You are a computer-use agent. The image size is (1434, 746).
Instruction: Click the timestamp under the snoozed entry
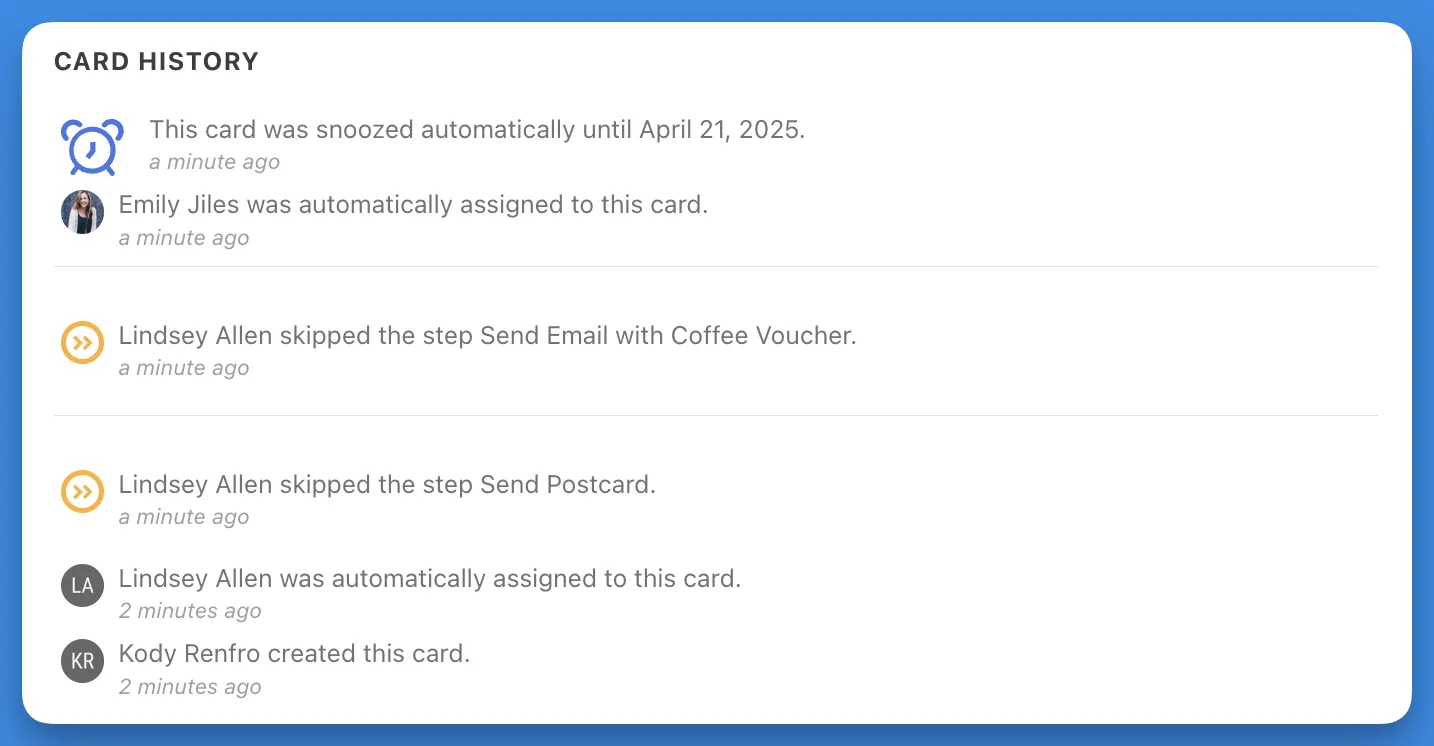214,162
